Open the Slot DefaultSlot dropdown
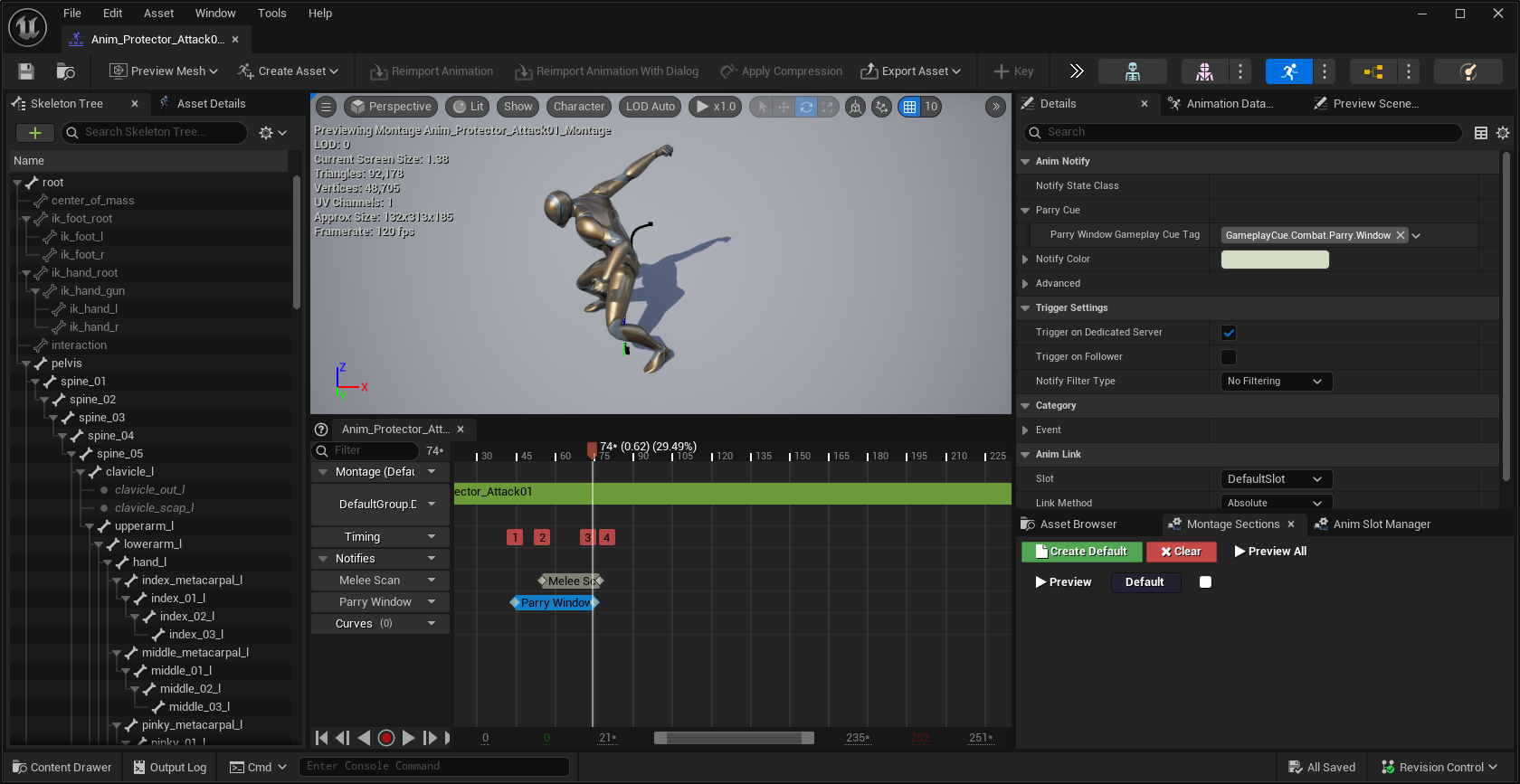Image resolution: width=1520 pixels, height=784 pixels. pyautogui.click(x=1276, y=479)
